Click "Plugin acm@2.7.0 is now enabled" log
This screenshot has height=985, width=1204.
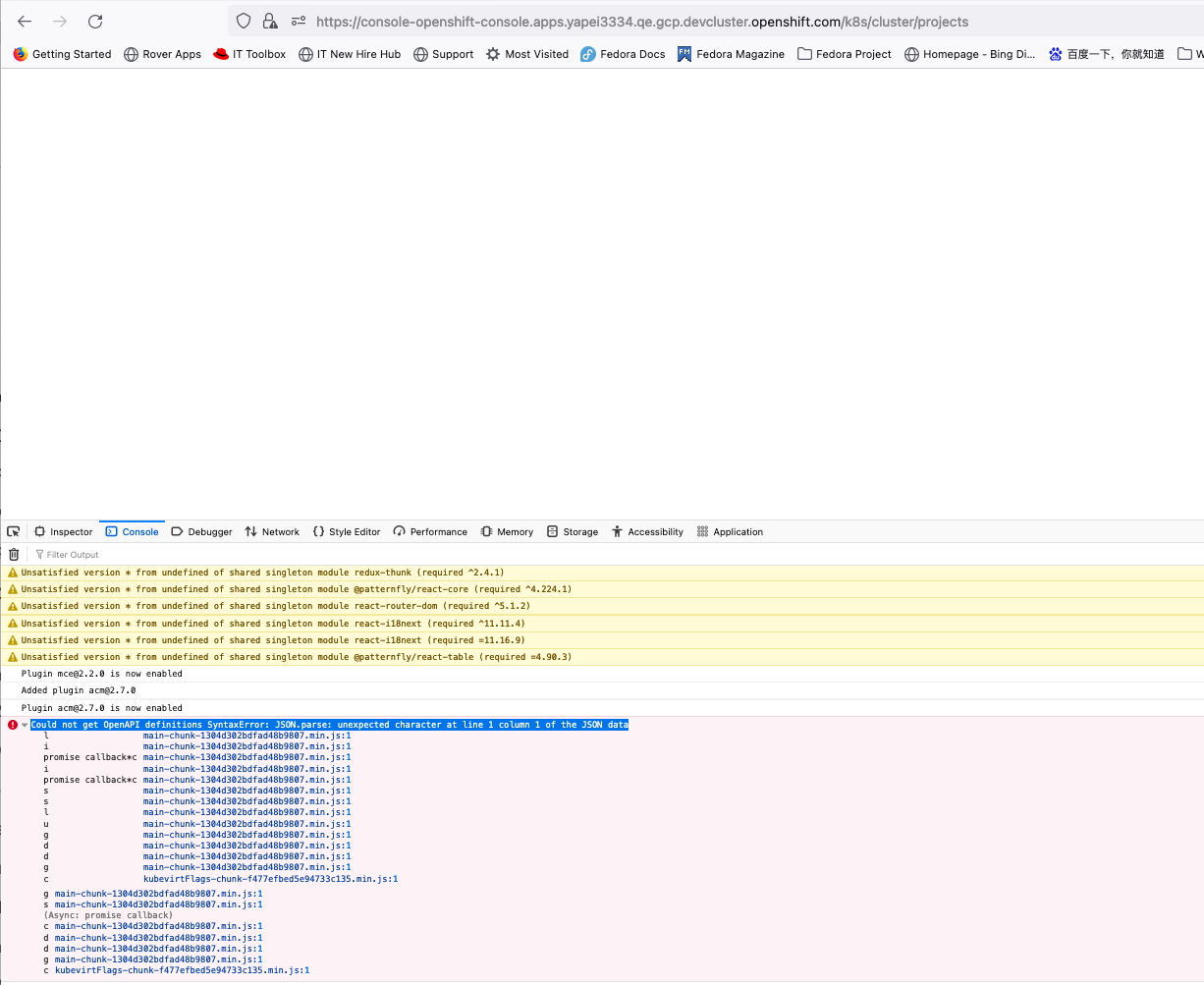[102, 708]
